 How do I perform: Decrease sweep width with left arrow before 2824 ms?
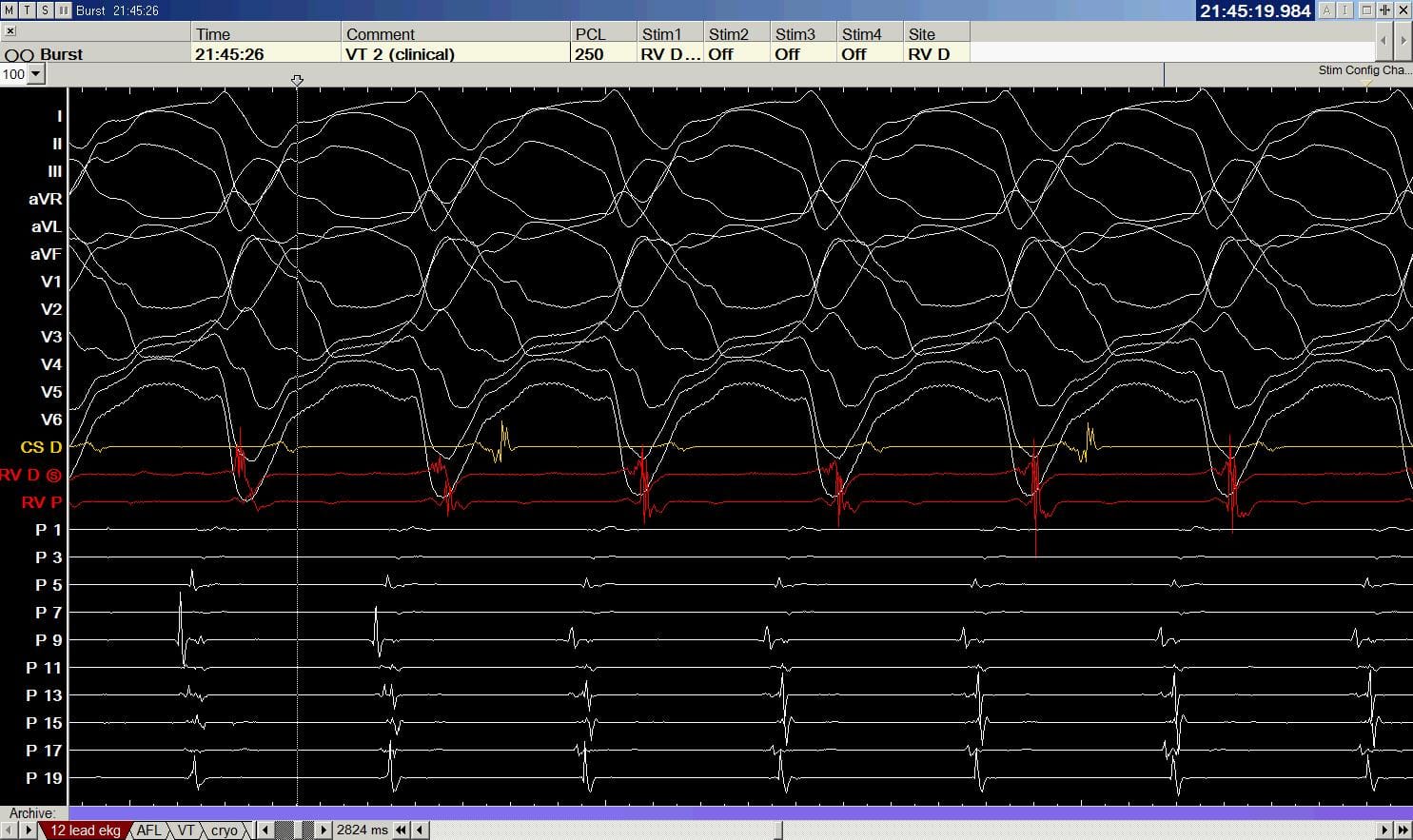[265, 830]
